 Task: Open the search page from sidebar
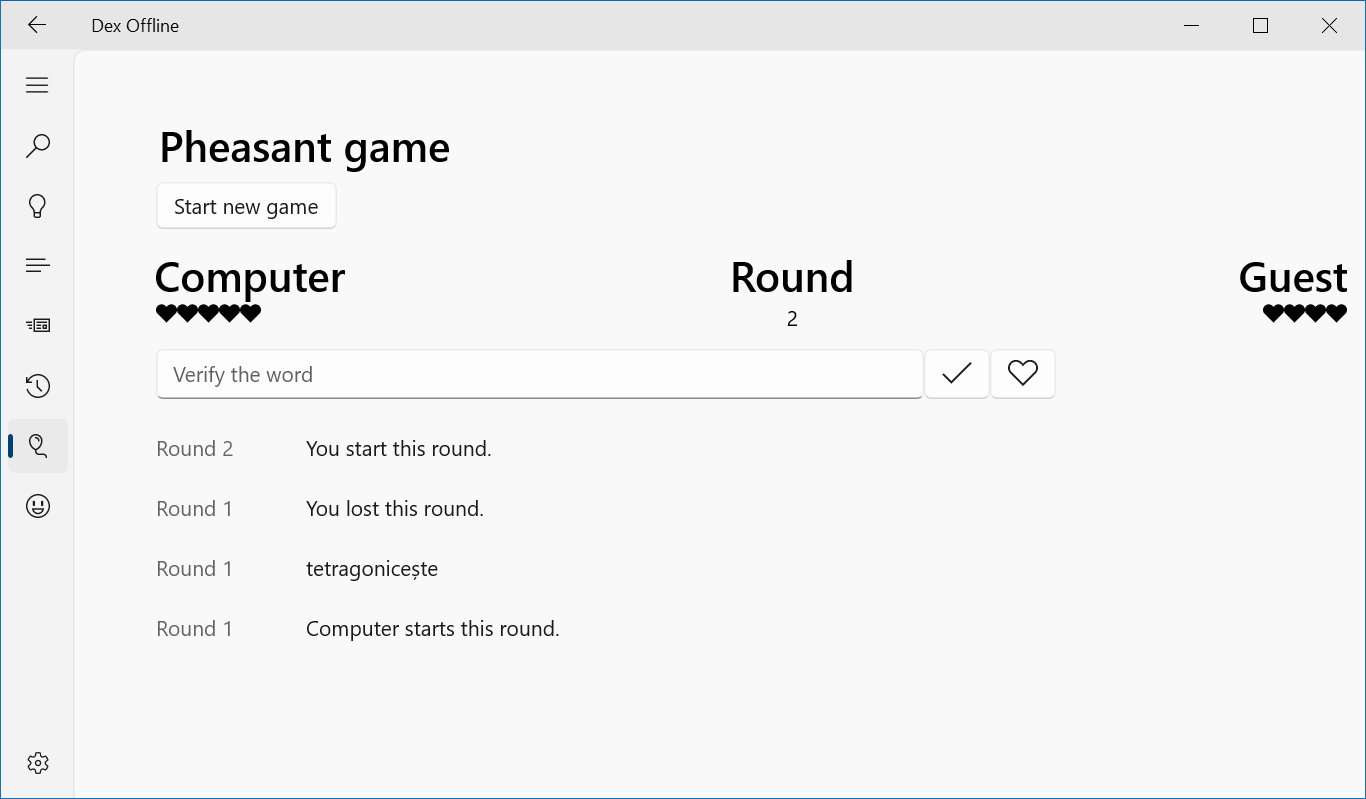click(x=37, y=146)
